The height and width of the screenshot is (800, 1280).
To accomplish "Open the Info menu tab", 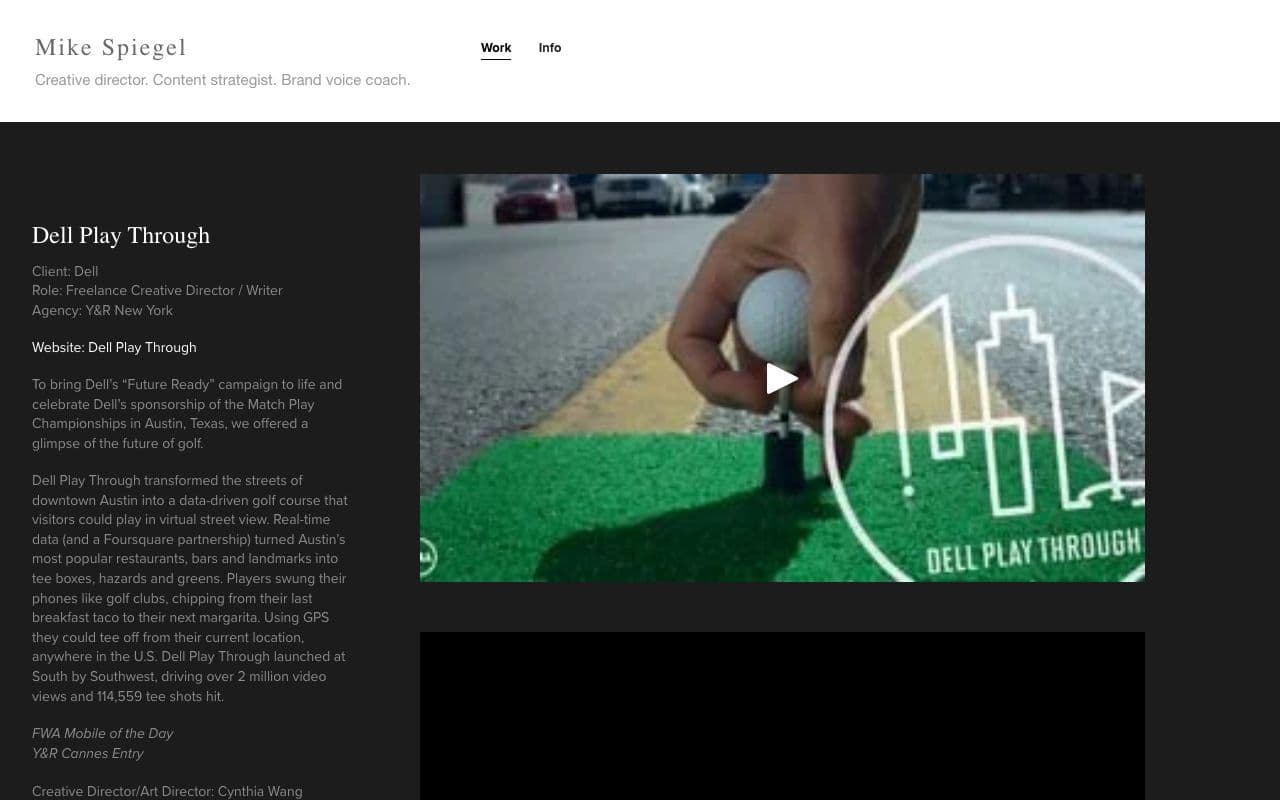I will (x=550, y=48).
